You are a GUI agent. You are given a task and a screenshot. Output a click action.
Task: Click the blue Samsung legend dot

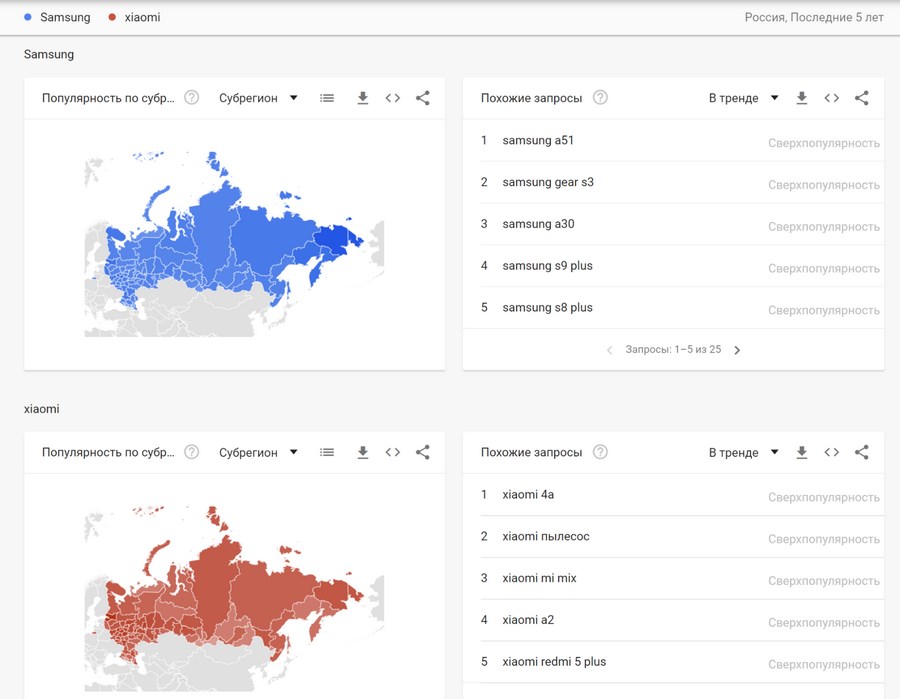28,17
